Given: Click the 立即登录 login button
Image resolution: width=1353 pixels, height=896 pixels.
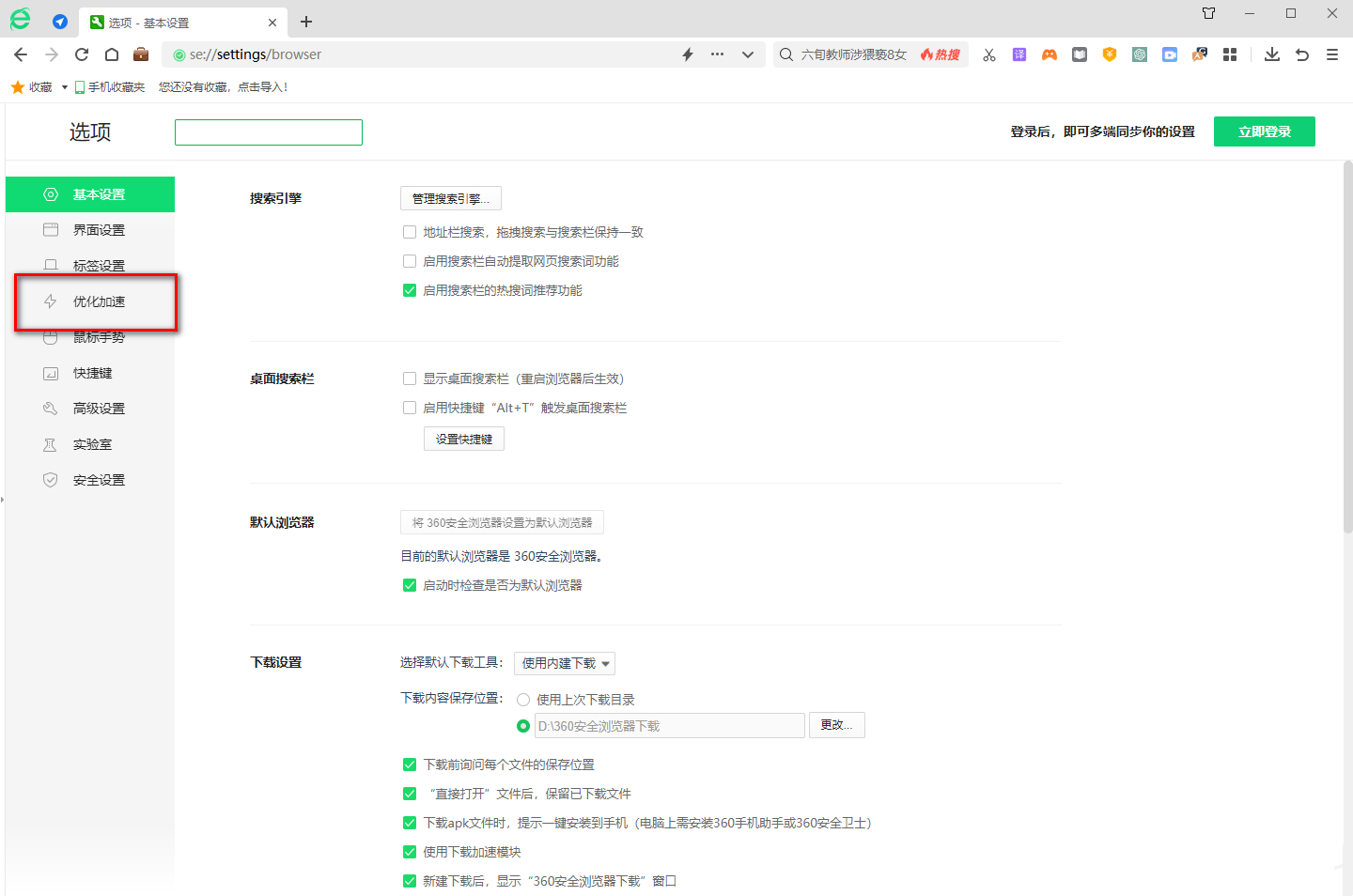Looking at the screenshot, I should click(x=1265, y=131).
